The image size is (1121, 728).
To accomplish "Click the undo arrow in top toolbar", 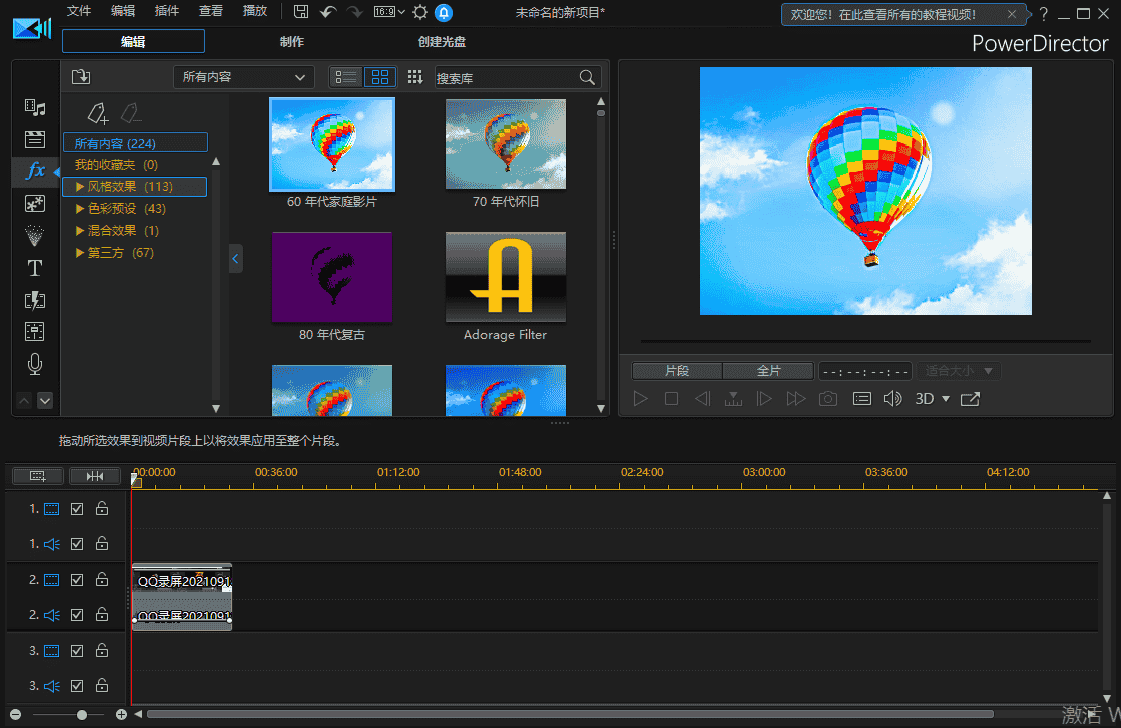I will point(328,12).
